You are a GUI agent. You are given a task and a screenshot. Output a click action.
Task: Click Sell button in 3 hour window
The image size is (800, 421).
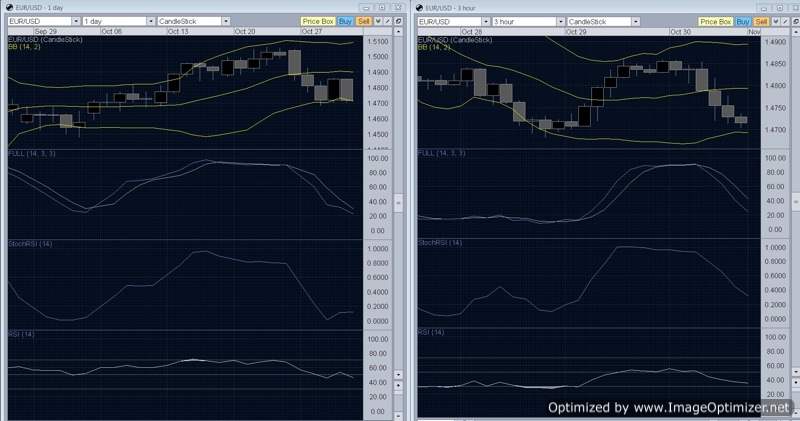(x=761, y=22)
